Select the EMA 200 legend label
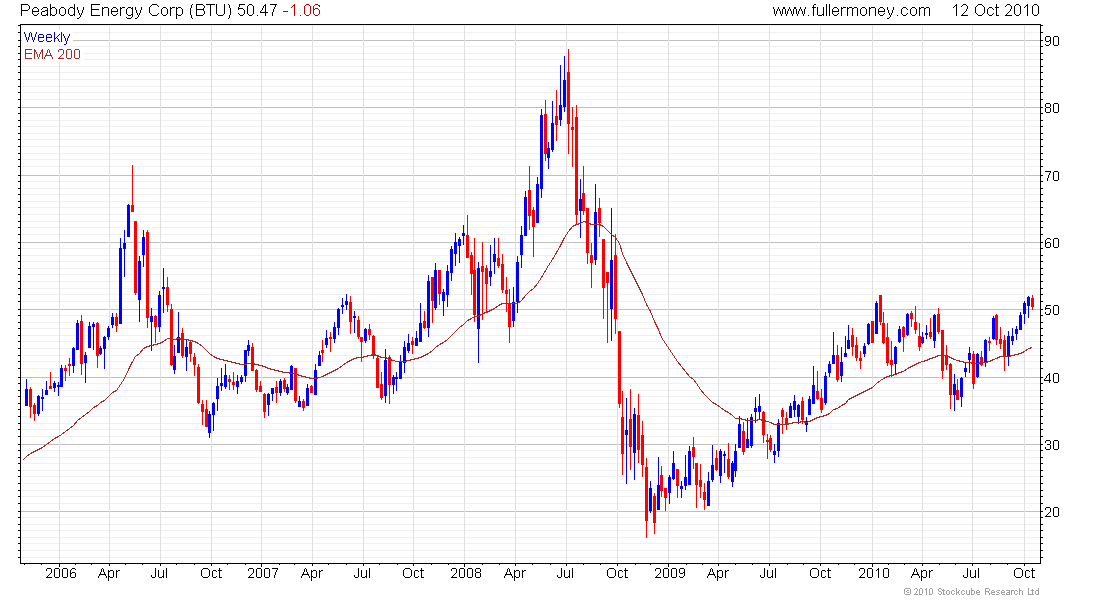Viewport: 1100px width, 600px height. 52,54
